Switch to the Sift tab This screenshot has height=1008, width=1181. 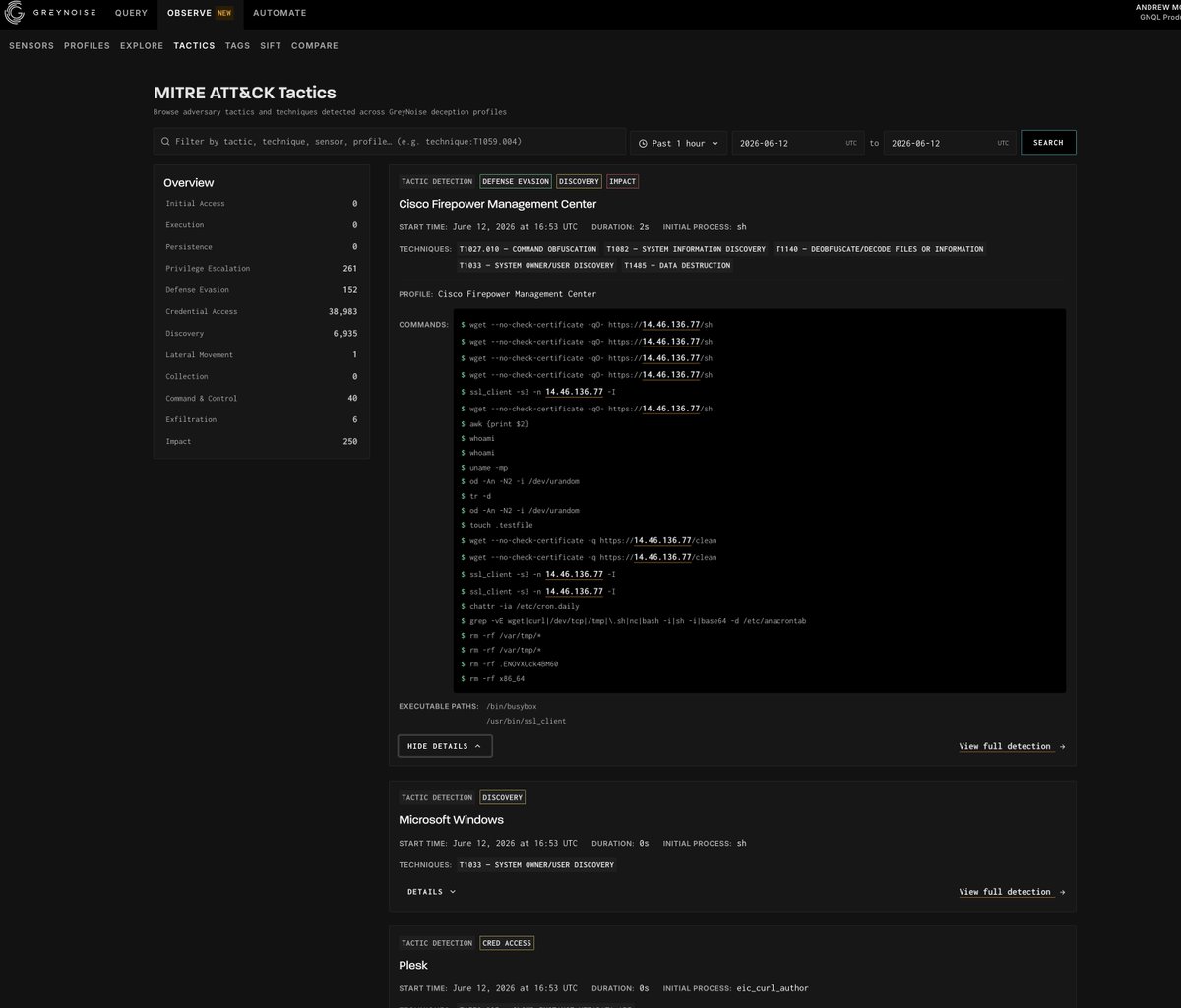tap(271, 45)
